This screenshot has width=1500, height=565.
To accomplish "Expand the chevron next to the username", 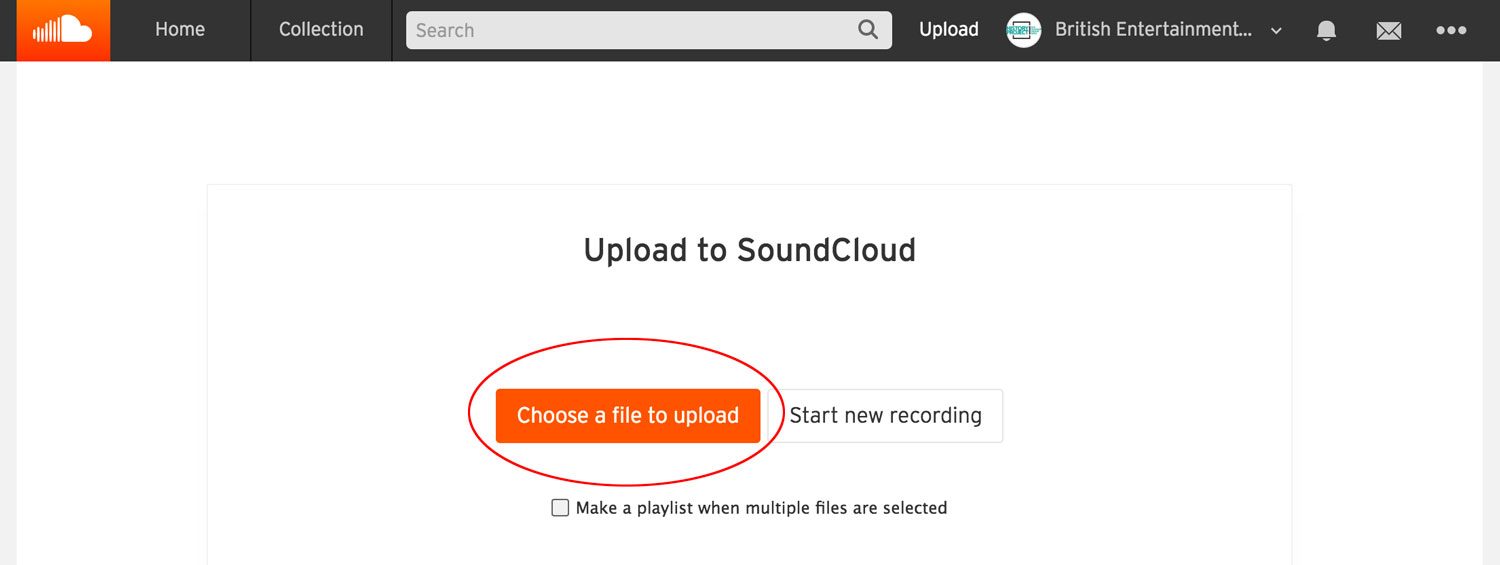I will 1276,31.
